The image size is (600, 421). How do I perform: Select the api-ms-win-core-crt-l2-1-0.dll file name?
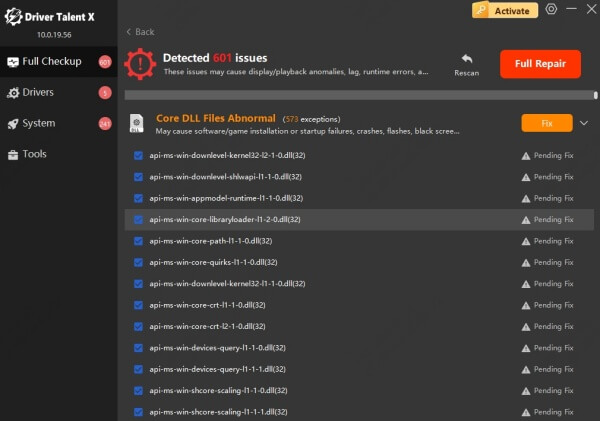click(x=207, y=326)
